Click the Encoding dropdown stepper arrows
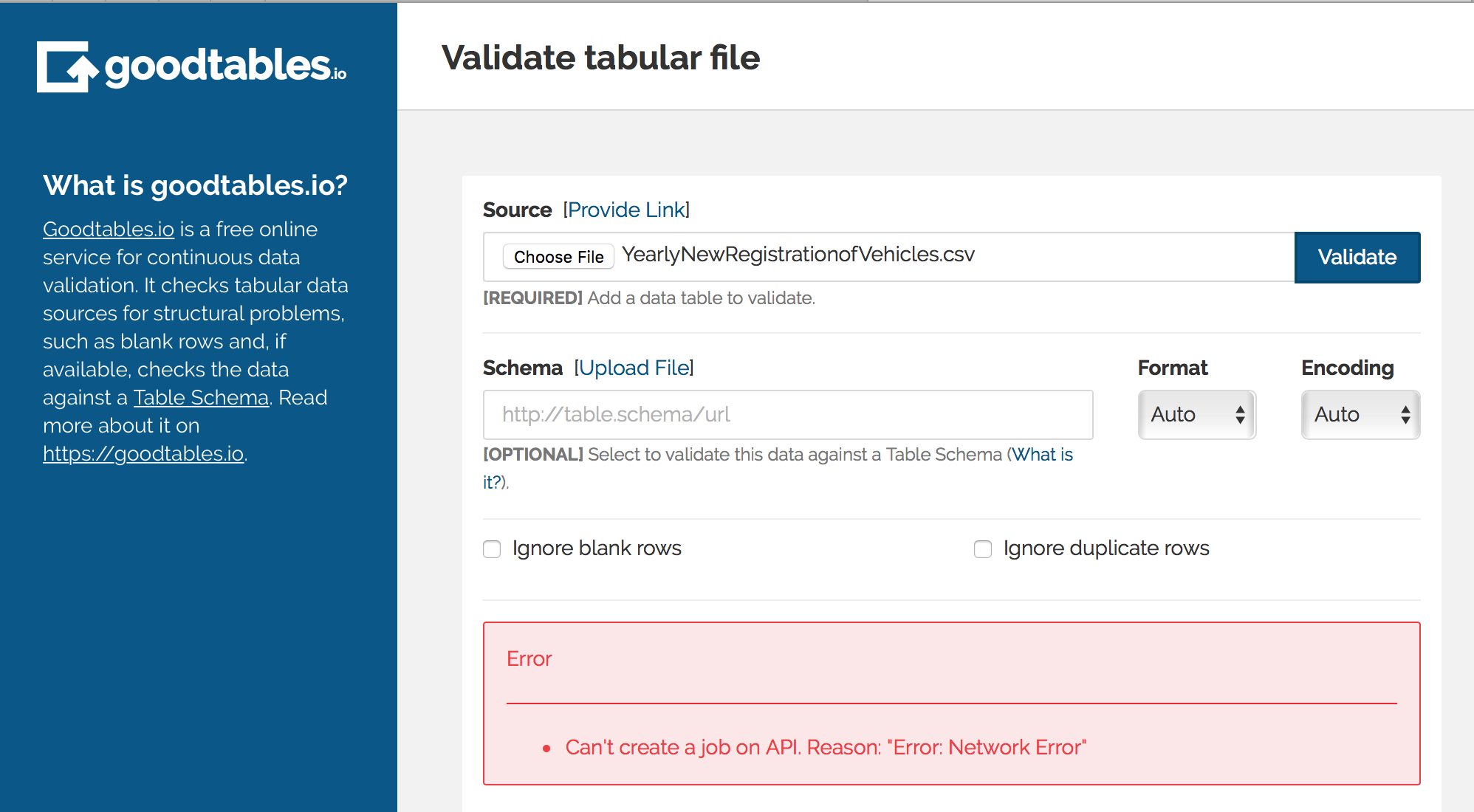1474x812 pixels. coord(1405,414)
